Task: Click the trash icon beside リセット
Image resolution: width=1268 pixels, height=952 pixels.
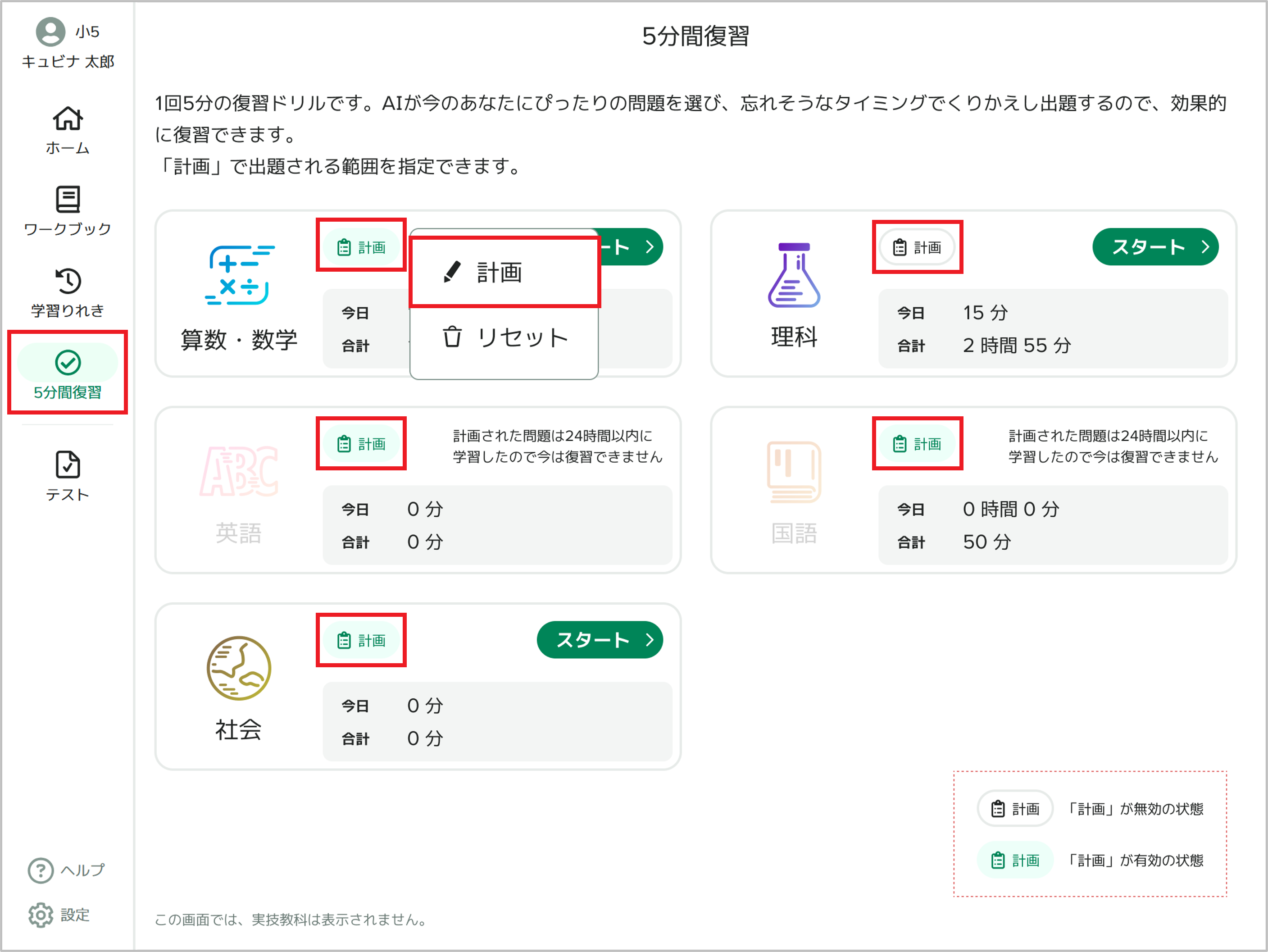Action: point(452,337)
